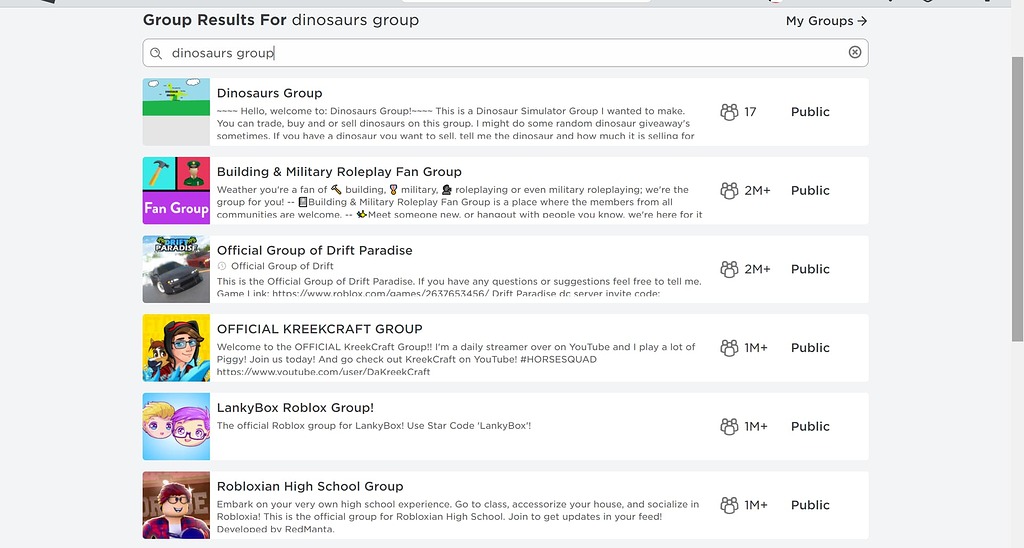Viewport: 1024px width, 548px height.
Task: Select Robloxian High School Group title
Action: click(x=310, y=486)
